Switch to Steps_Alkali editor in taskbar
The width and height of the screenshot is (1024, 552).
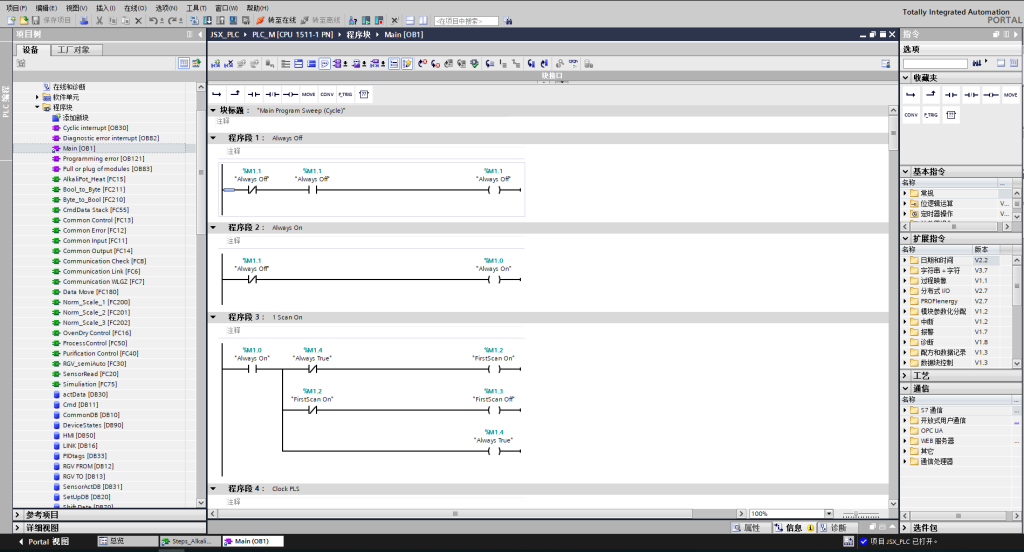(x=190, y=541)
